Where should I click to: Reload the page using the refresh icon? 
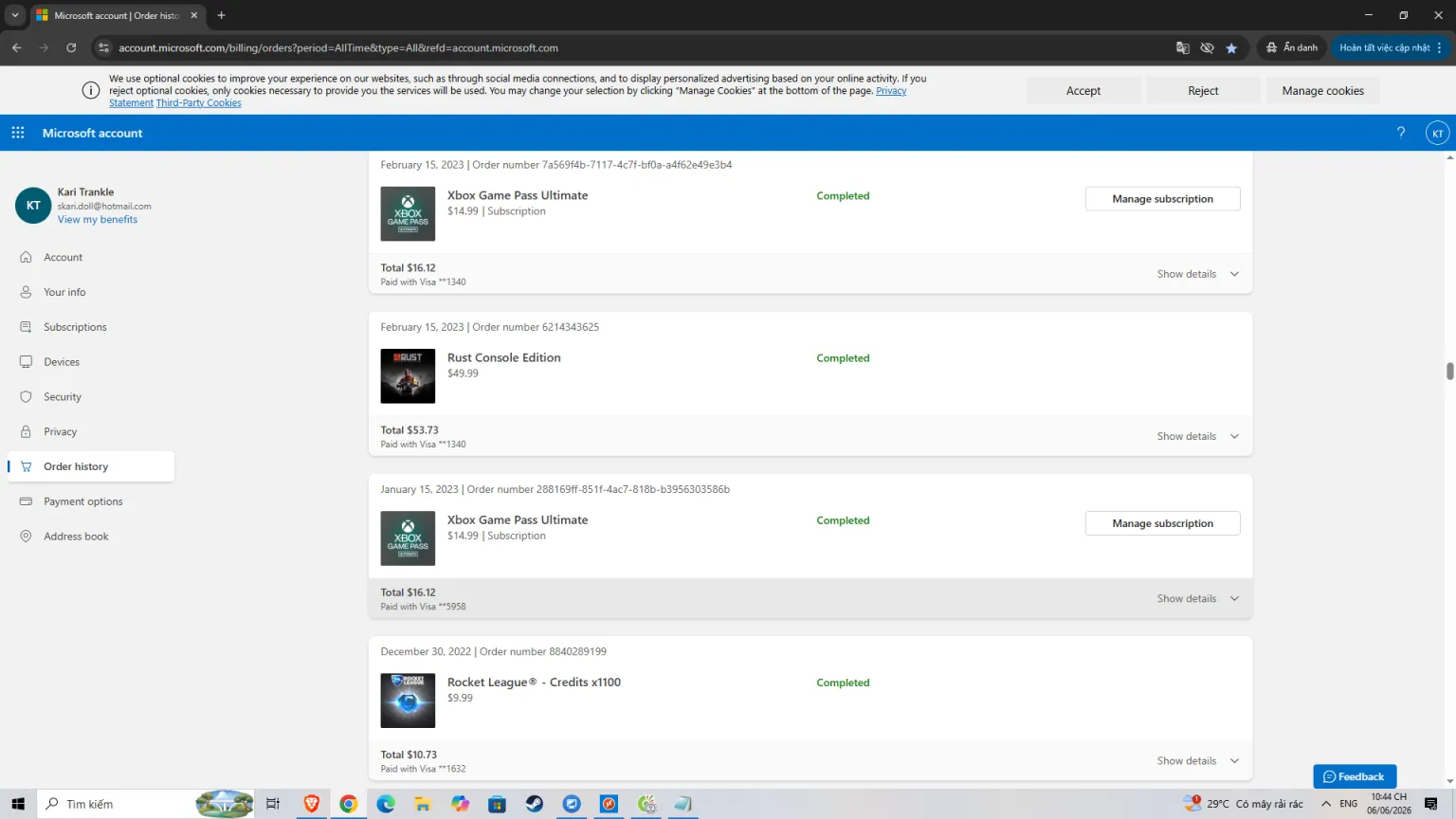click(x=71, y=47)
